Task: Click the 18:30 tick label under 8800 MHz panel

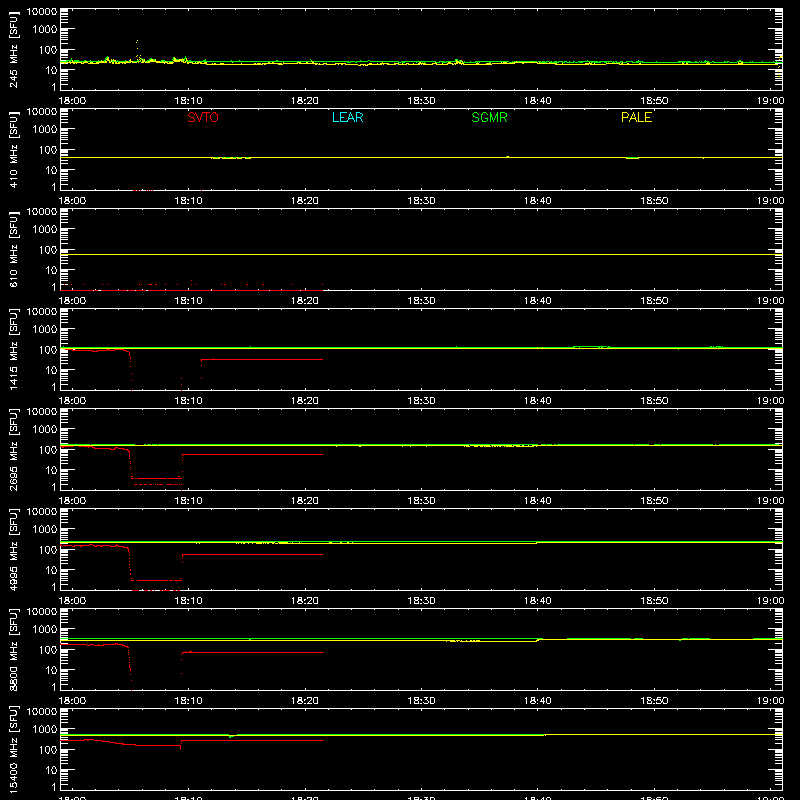Action: (x=421, y=701)
